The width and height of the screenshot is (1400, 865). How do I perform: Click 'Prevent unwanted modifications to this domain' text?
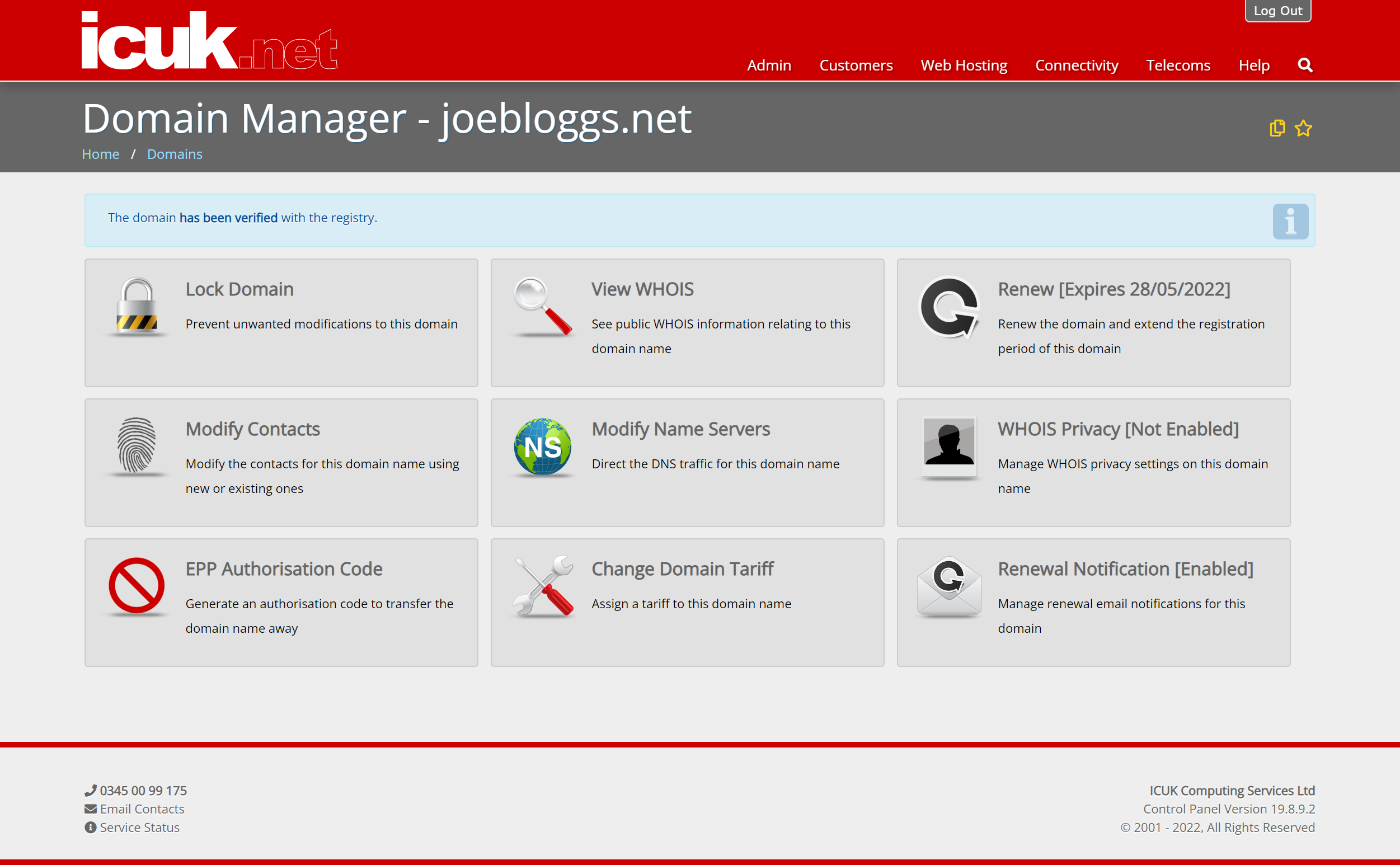pyautogui.click(x=321, y=324)
